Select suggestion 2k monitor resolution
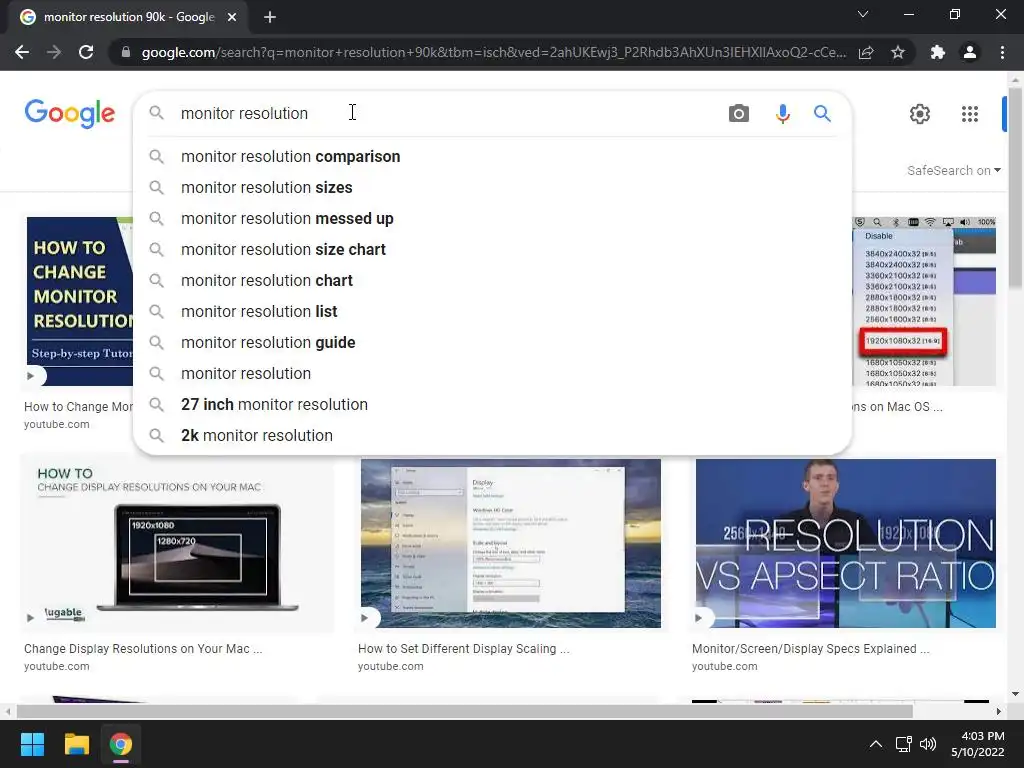 pos(492,436)
